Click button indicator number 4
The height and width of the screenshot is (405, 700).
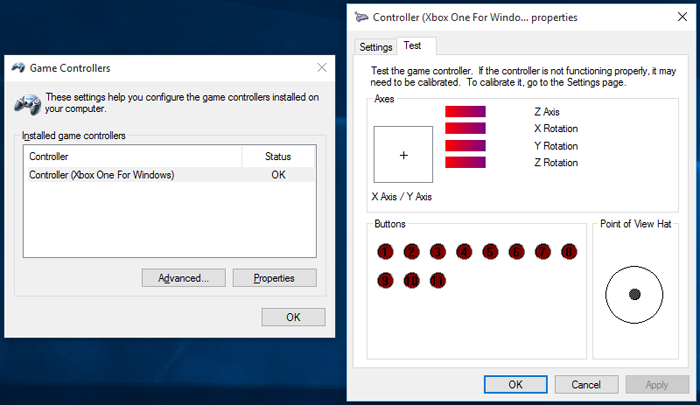click(464, 252)
